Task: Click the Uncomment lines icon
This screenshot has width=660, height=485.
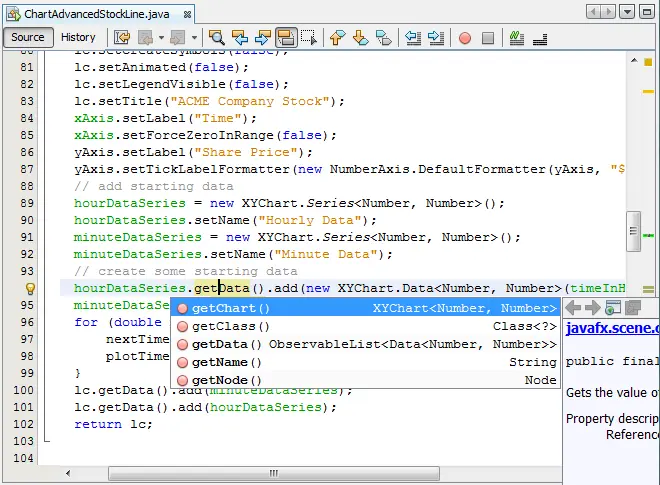Action: [540, 40]
